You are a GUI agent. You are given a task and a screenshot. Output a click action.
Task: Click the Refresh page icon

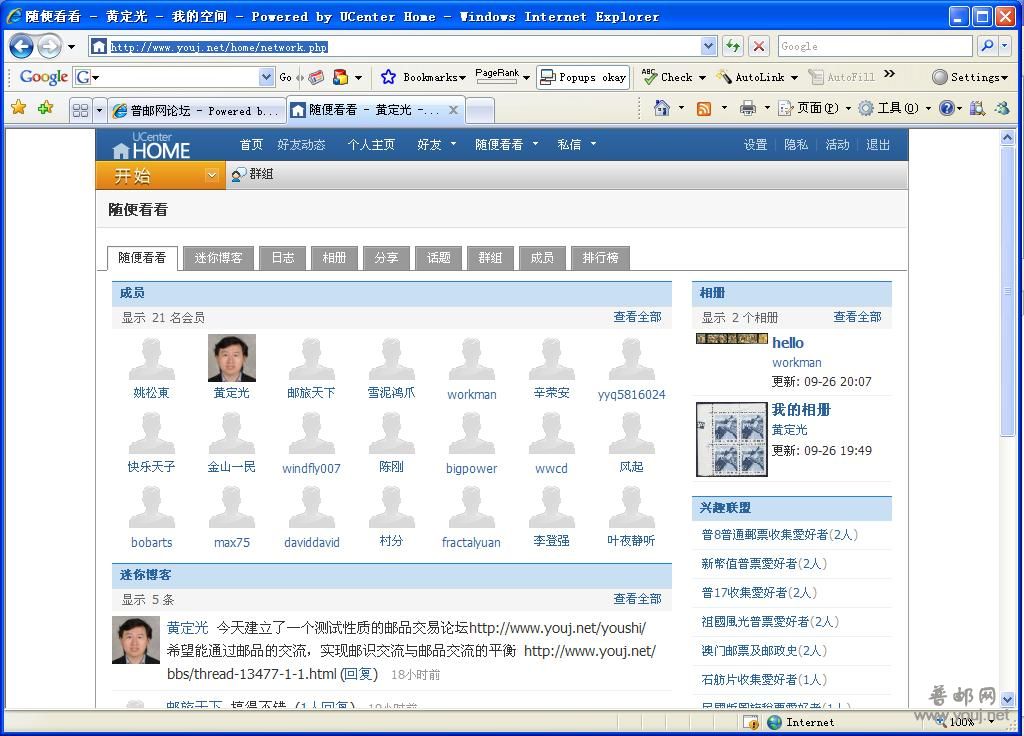(733, 46)
